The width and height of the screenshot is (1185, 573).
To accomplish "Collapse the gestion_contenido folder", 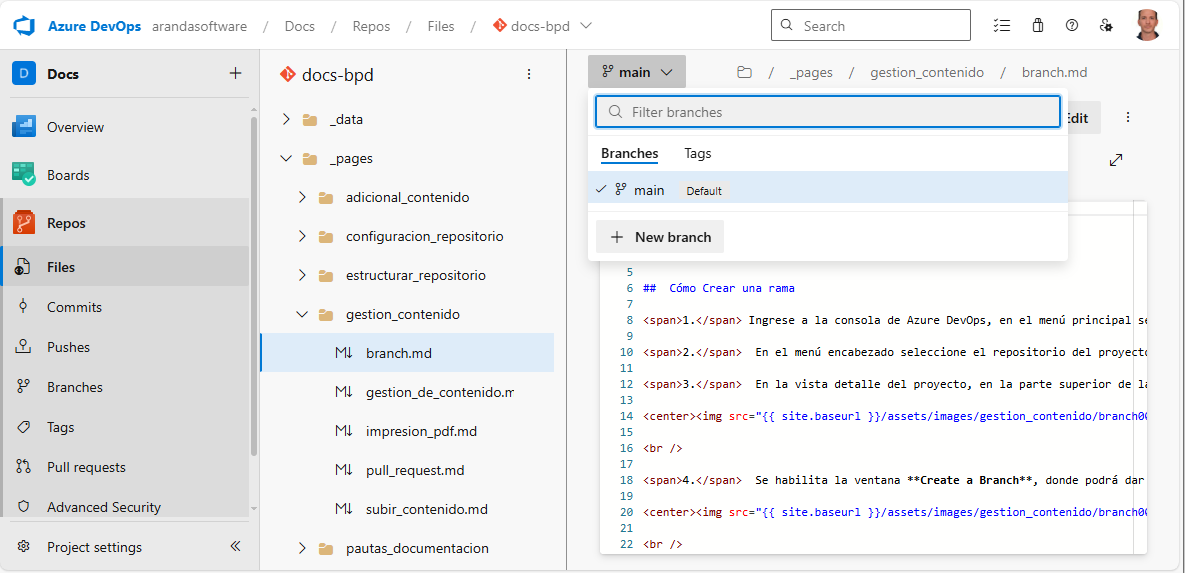I will pyautogui.click(x=302, y=314).
